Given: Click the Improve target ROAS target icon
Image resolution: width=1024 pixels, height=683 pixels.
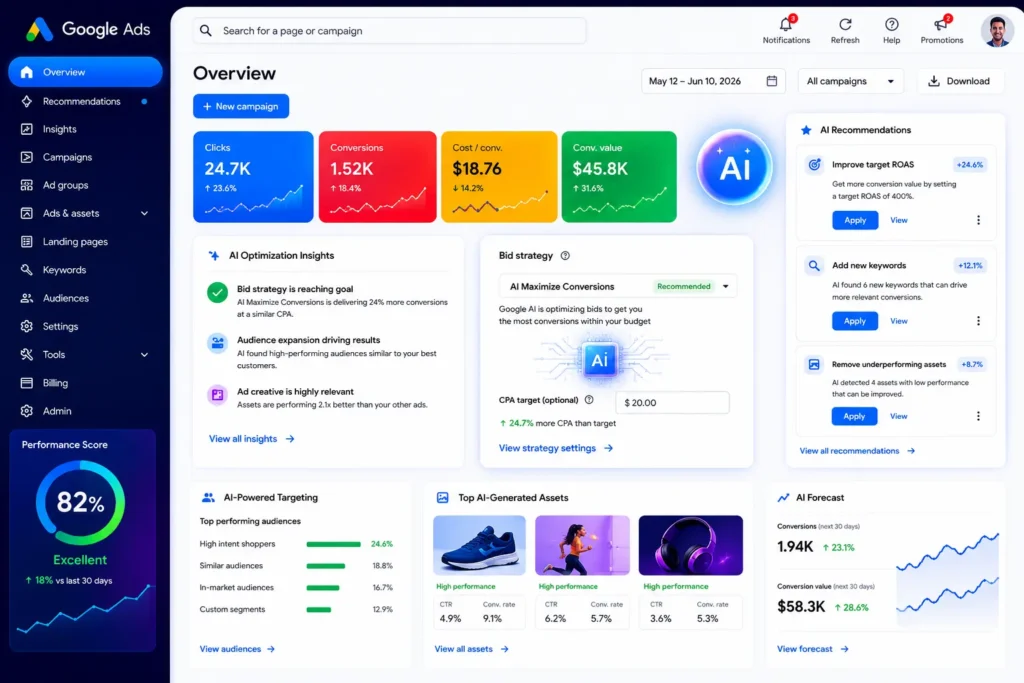Looking at the screenshot, I should coord(814,165).
